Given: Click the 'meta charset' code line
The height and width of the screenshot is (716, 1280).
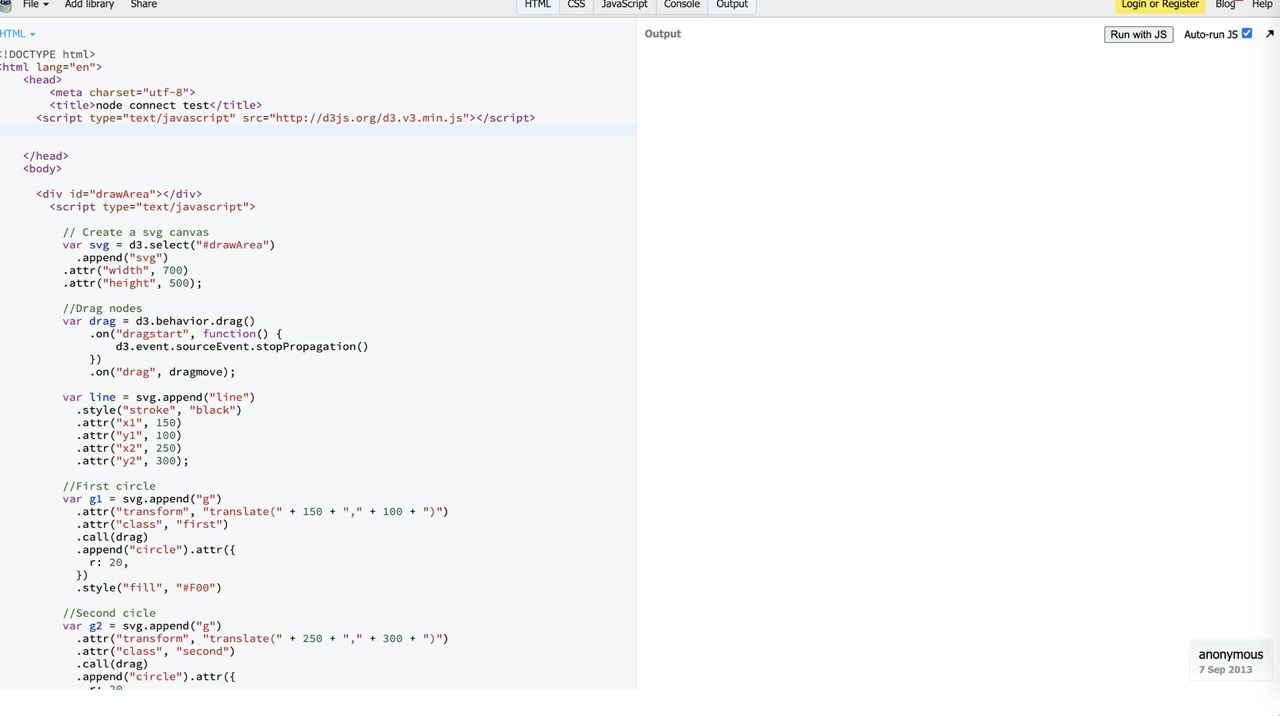Looking at the screenshot, I should (x=123, y=92).
